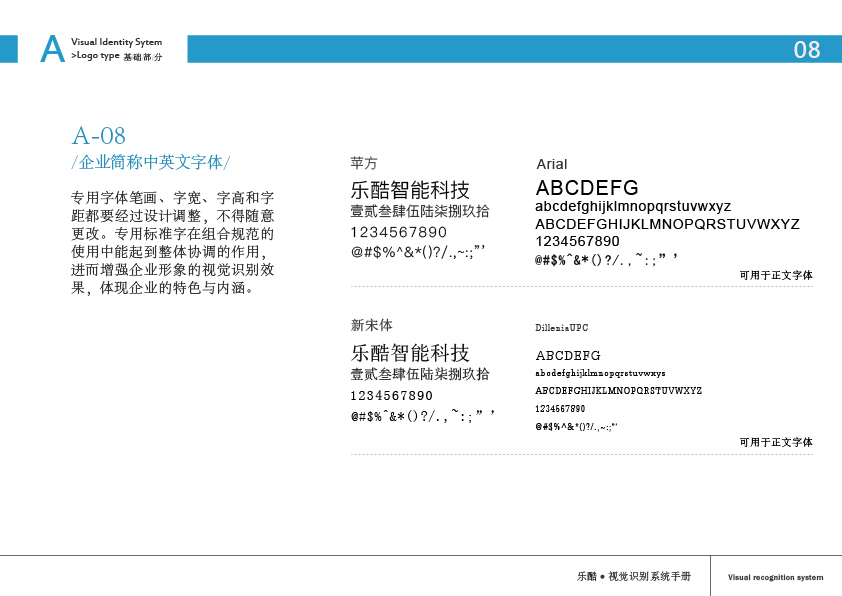This screenshot has height=596, width=842.
Task: Click '壹贰叁肆伍陆柒捌玖拾' under 苹方
Action: point(420,211)
